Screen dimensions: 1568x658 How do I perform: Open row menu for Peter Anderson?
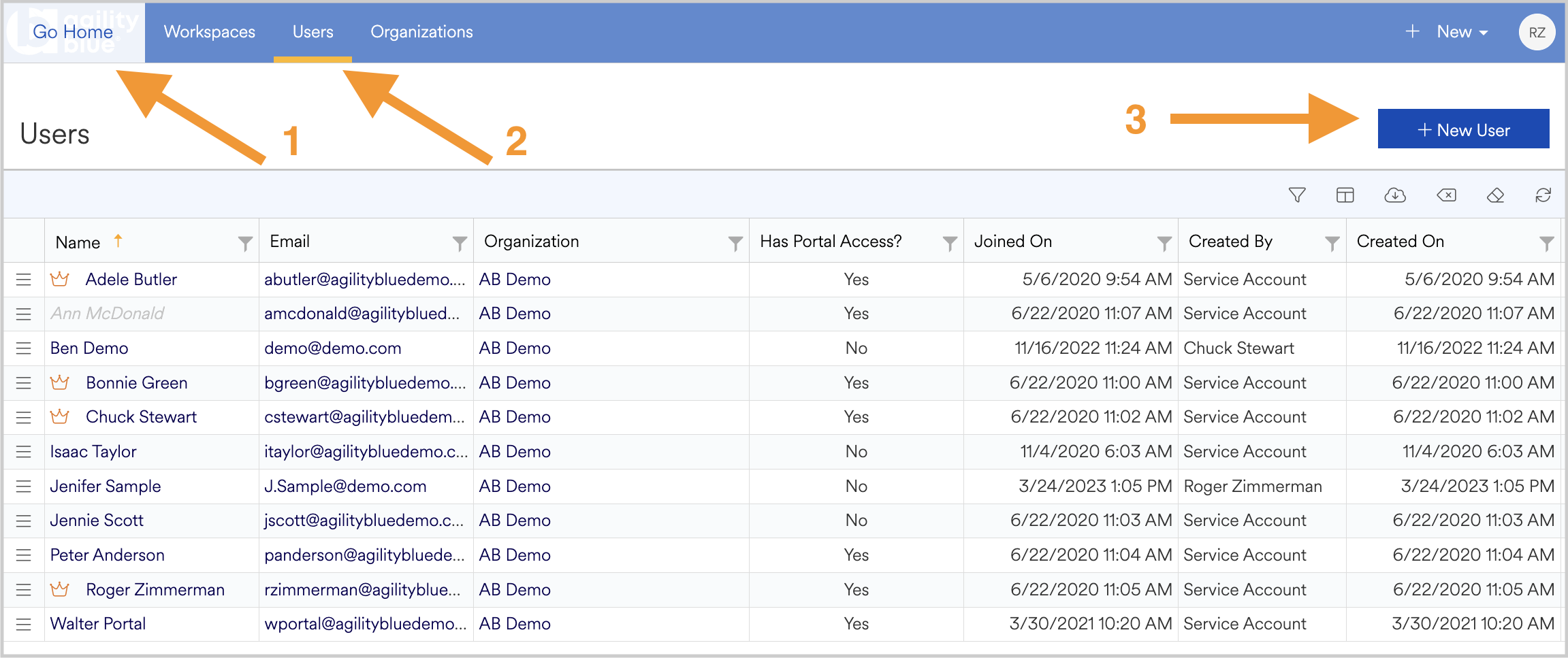coord(24,555)
